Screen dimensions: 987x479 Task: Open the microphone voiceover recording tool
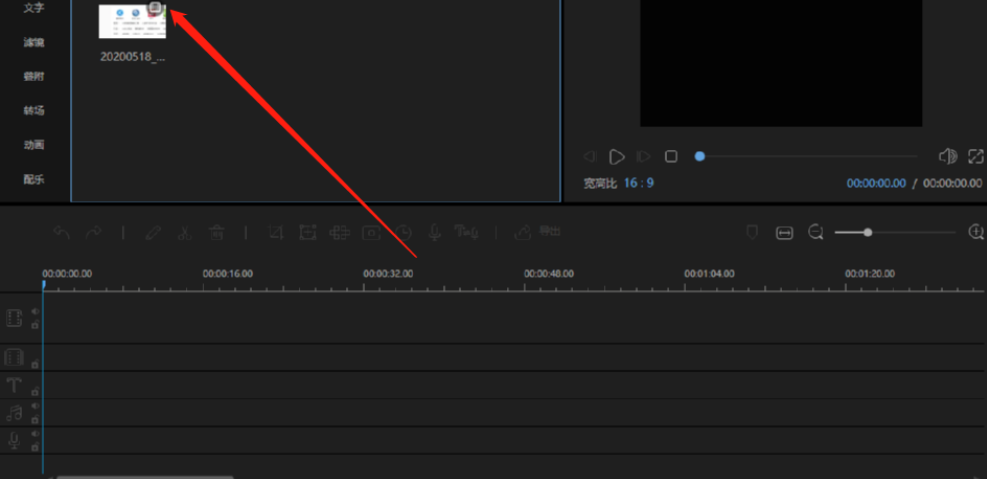point(434,233)
